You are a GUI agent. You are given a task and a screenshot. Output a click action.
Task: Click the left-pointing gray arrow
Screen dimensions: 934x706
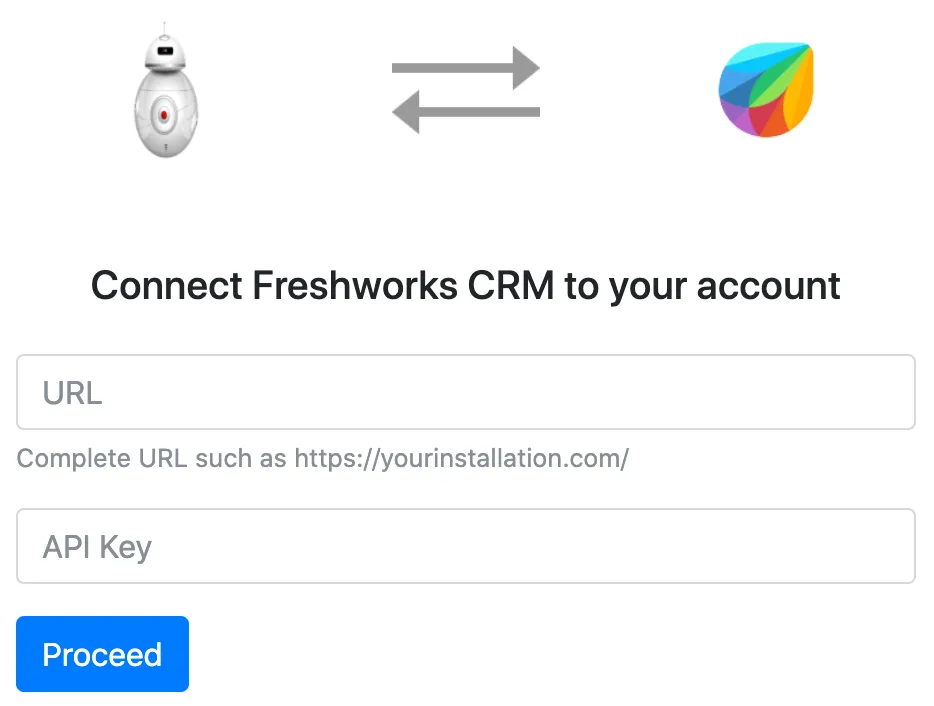466,112
